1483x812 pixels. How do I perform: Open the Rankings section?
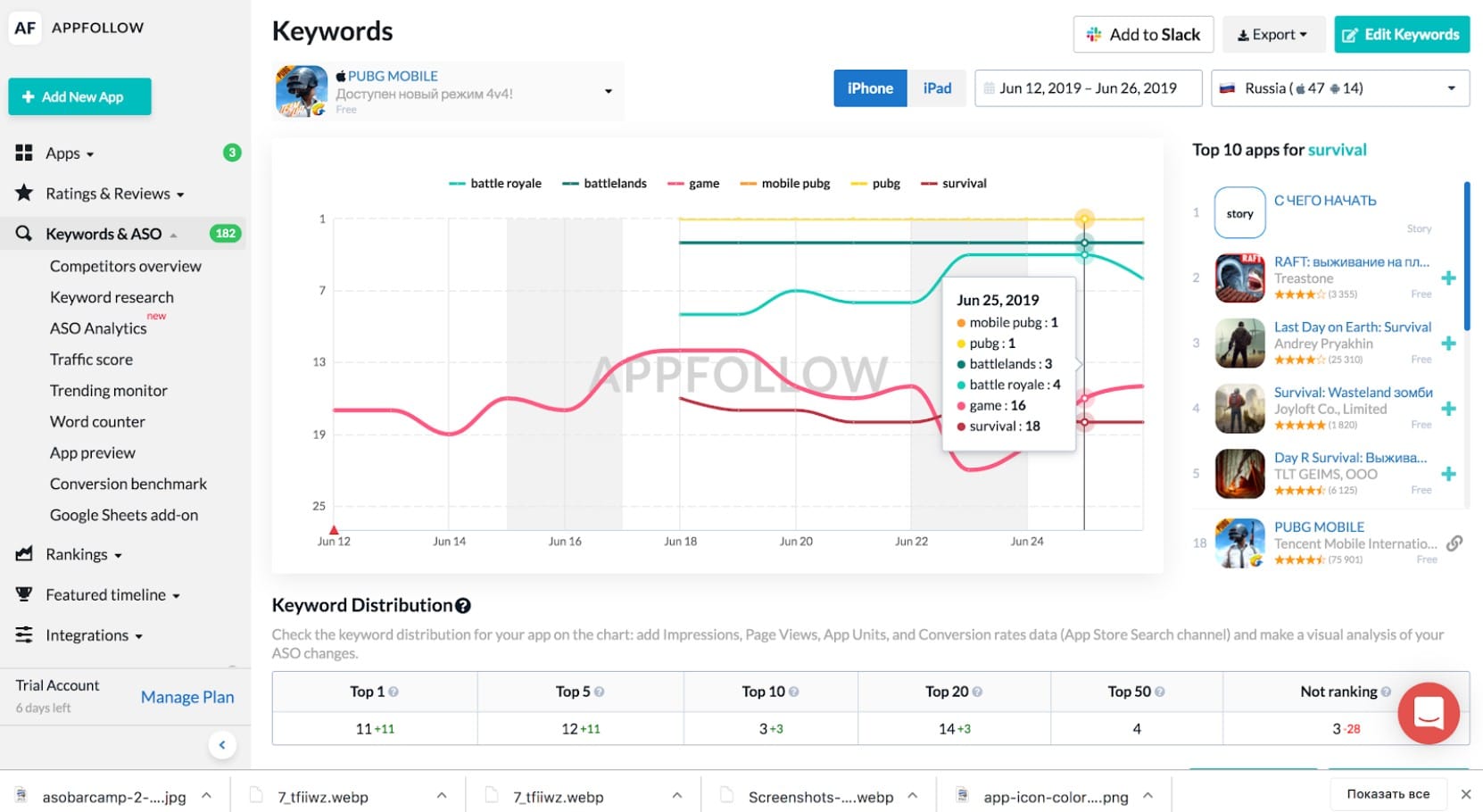point(79,554)
